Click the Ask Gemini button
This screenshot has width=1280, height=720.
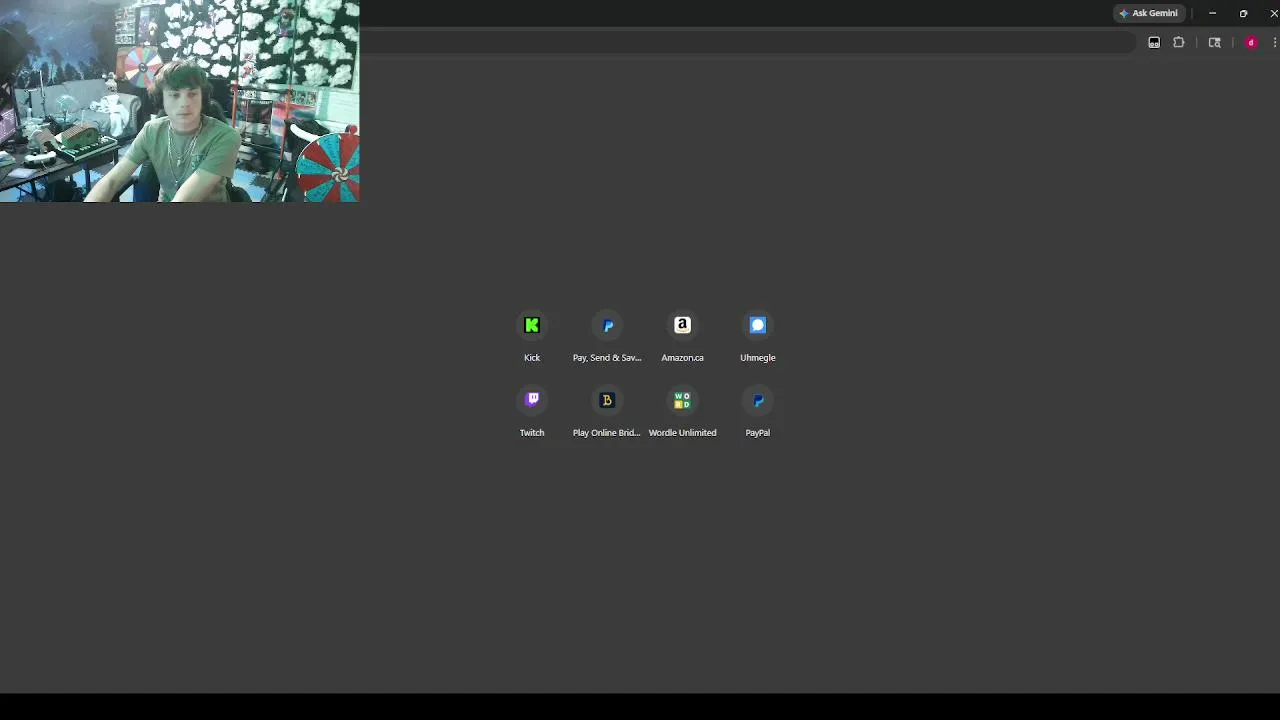[1148, 13]
